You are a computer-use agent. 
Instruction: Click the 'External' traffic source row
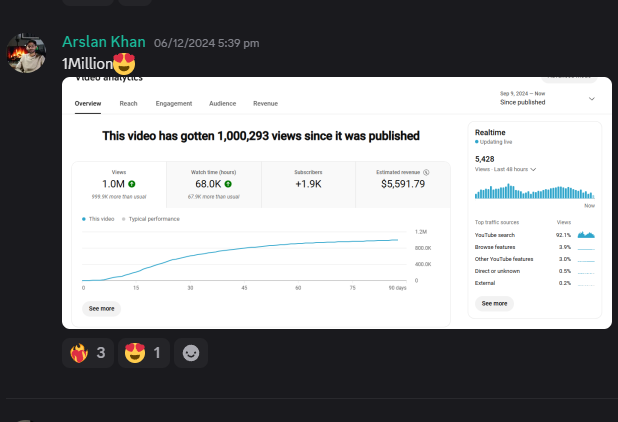pos(535,283)
